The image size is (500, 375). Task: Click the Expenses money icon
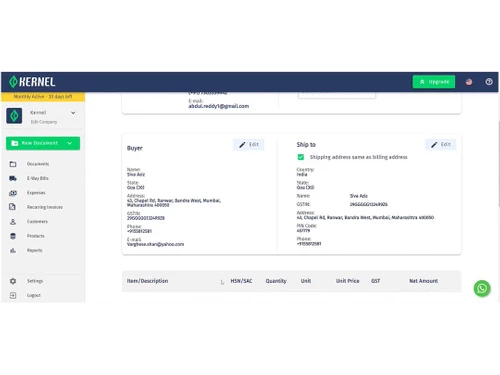(x=13, y=193)
